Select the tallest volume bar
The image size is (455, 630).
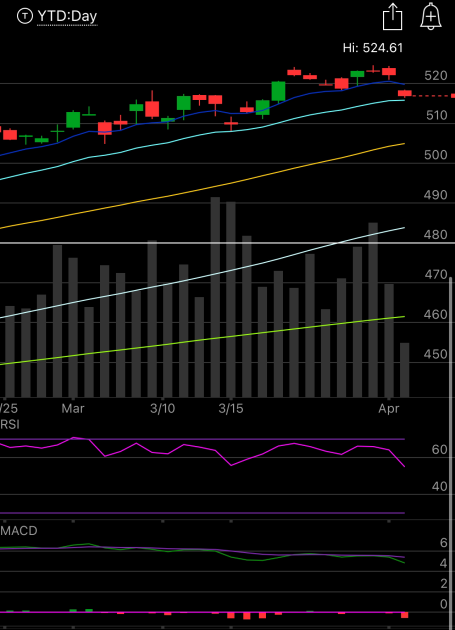pyautogui.click(x=215, y=297)
